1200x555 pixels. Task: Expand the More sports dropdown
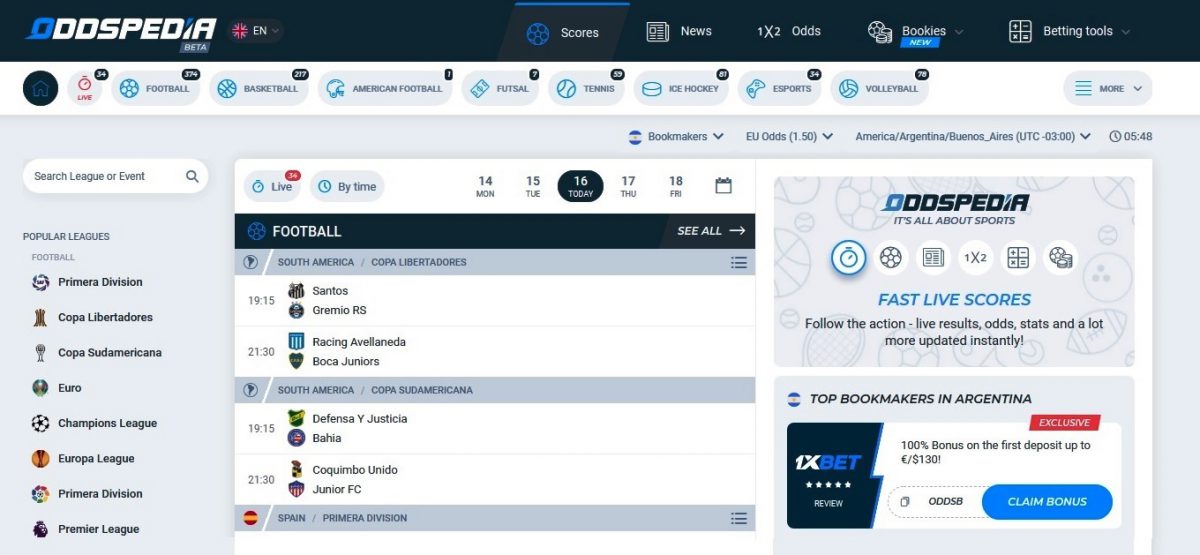tap(1107, 88)
